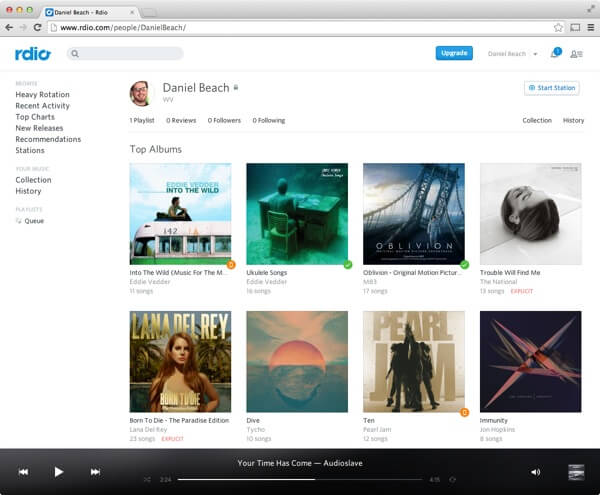
Task: Open New Releases in sidebar
Action: coord(39,128)
